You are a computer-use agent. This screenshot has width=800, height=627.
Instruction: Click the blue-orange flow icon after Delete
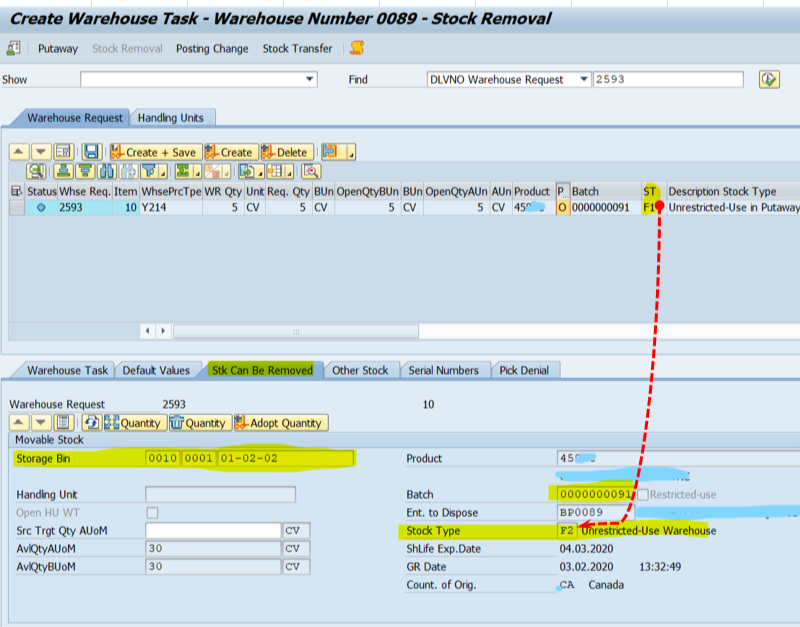331,152
